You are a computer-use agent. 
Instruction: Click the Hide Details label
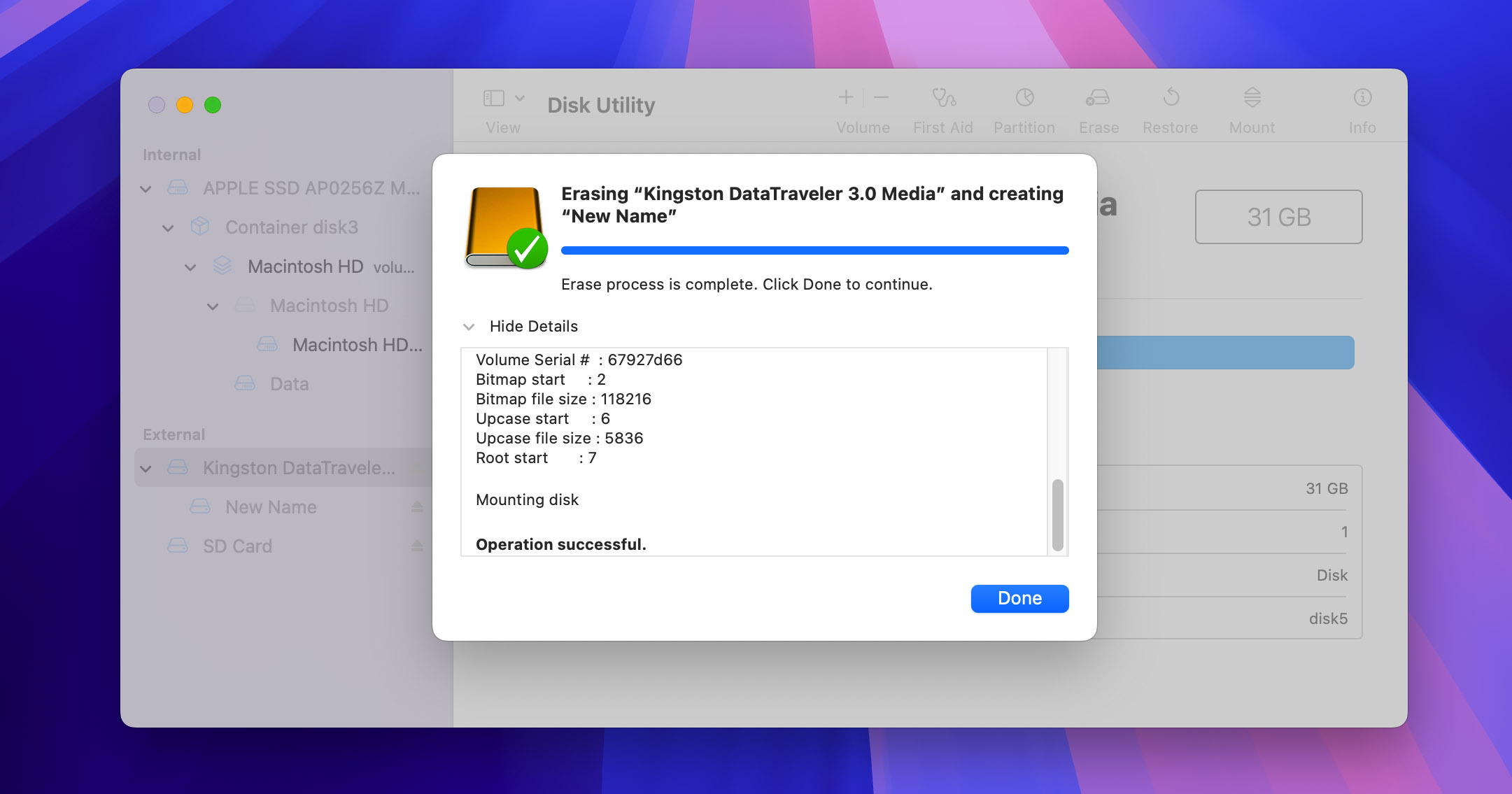tap(534, 326)
